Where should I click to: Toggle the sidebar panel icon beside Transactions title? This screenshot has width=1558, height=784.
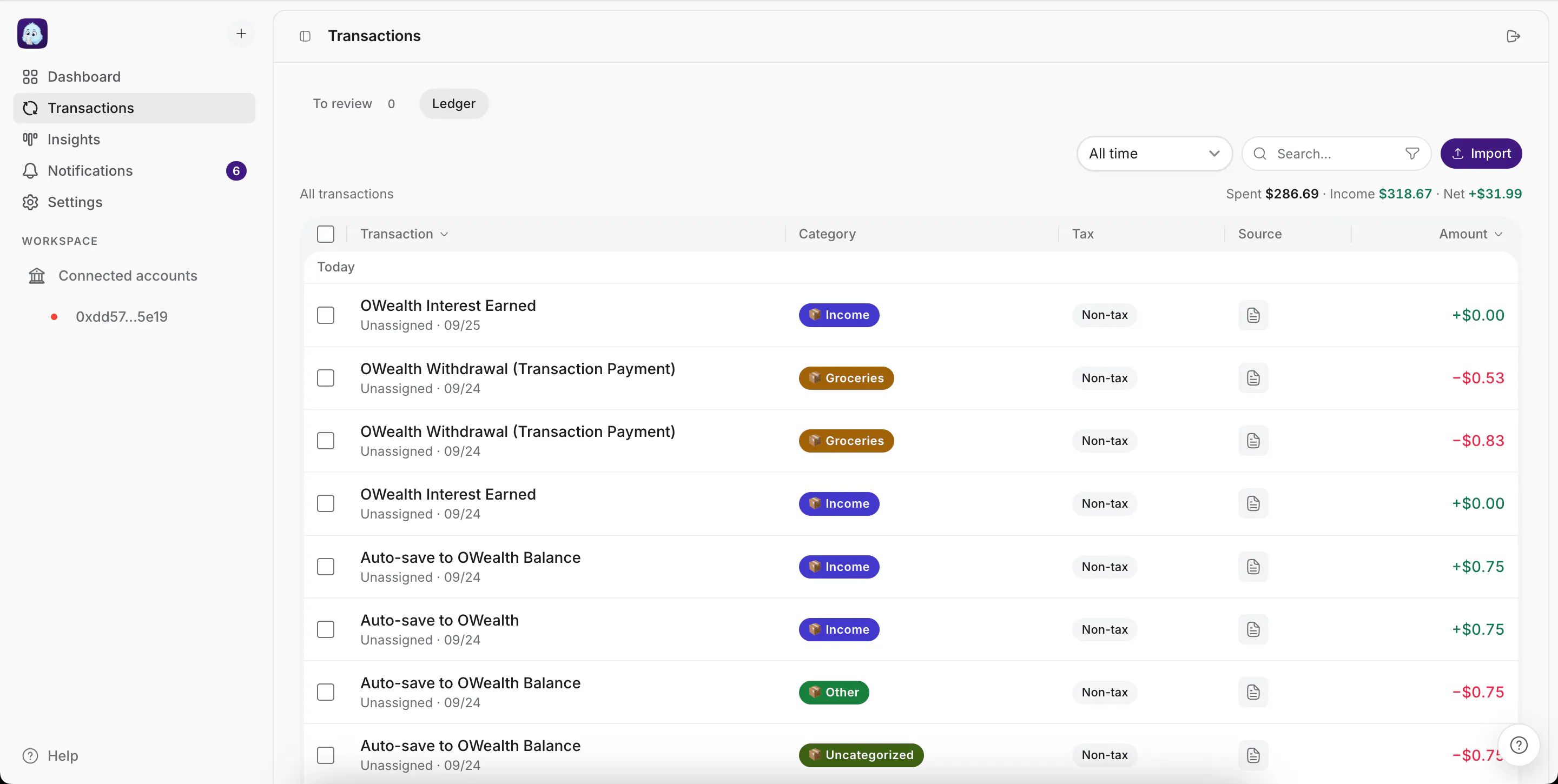[x=306, y=36]
